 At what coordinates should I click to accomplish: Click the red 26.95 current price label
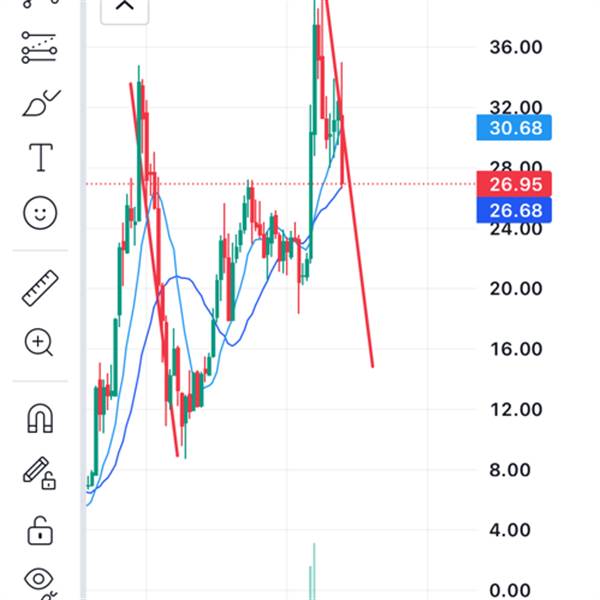point(514,184)
